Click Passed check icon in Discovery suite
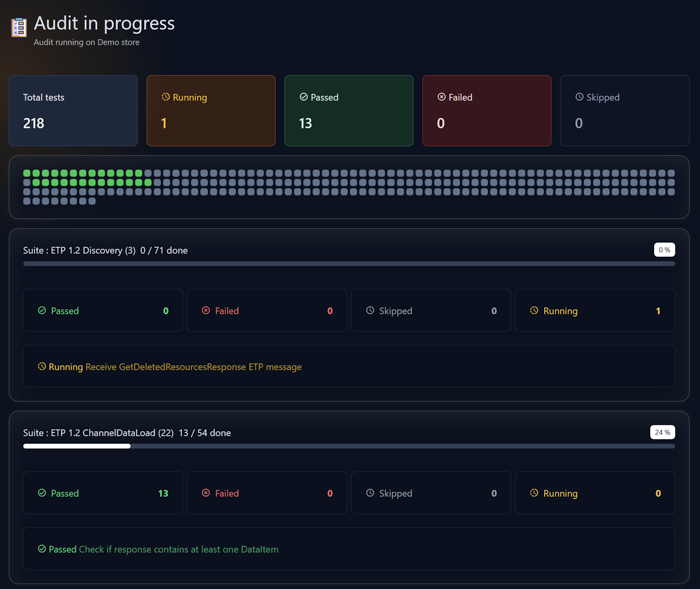The height and width of the screenshot is (589, 700). click(42, 311)
